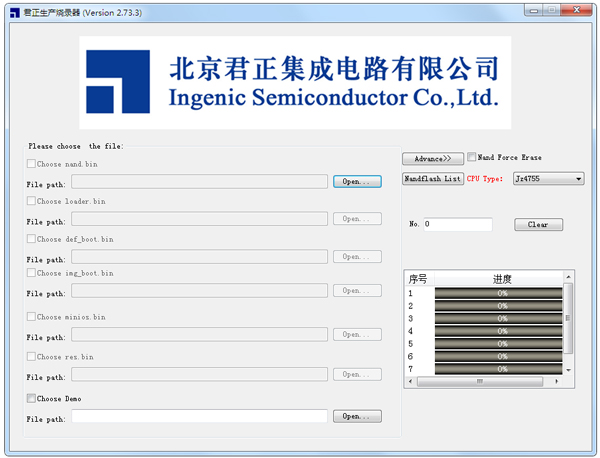Viewport: 600px width, 458px height.
Task: Select progress bar of row 6
Action: (x=499, y=357)
